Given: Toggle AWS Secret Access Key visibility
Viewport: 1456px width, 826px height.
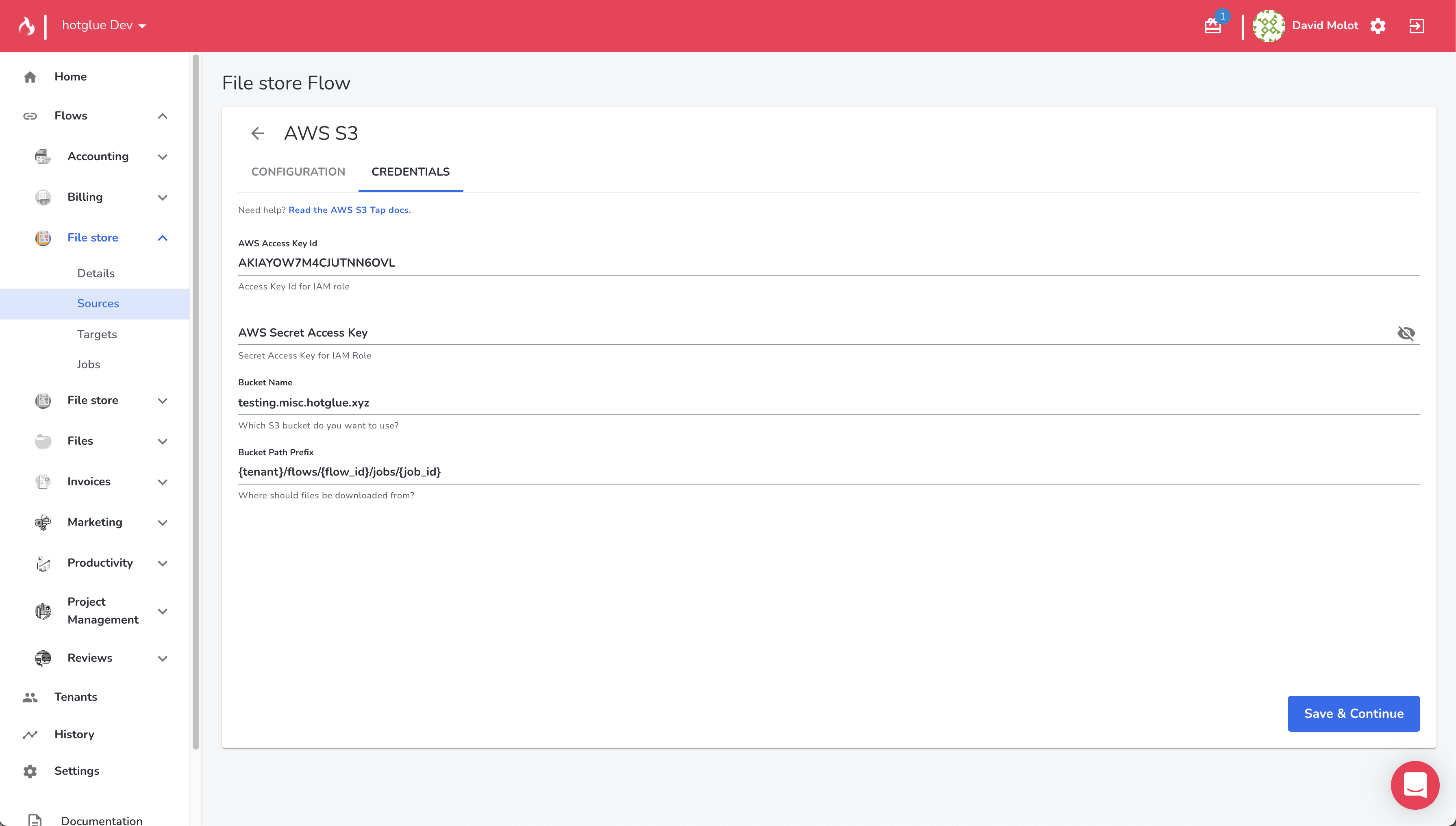Looking at the screenshot, I should click(x=1406, y=333).
